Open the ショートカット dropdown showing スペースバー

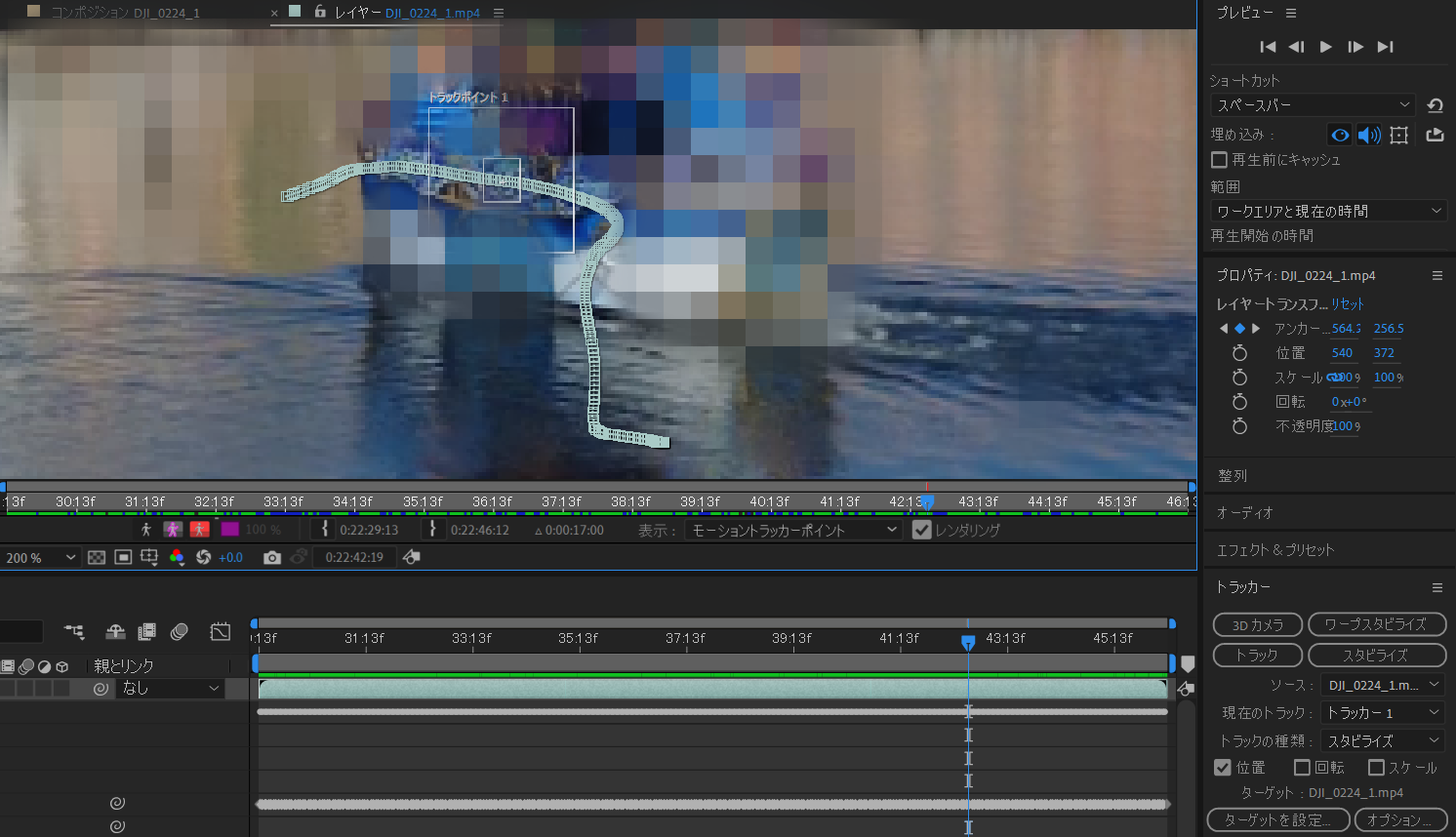1312,104
